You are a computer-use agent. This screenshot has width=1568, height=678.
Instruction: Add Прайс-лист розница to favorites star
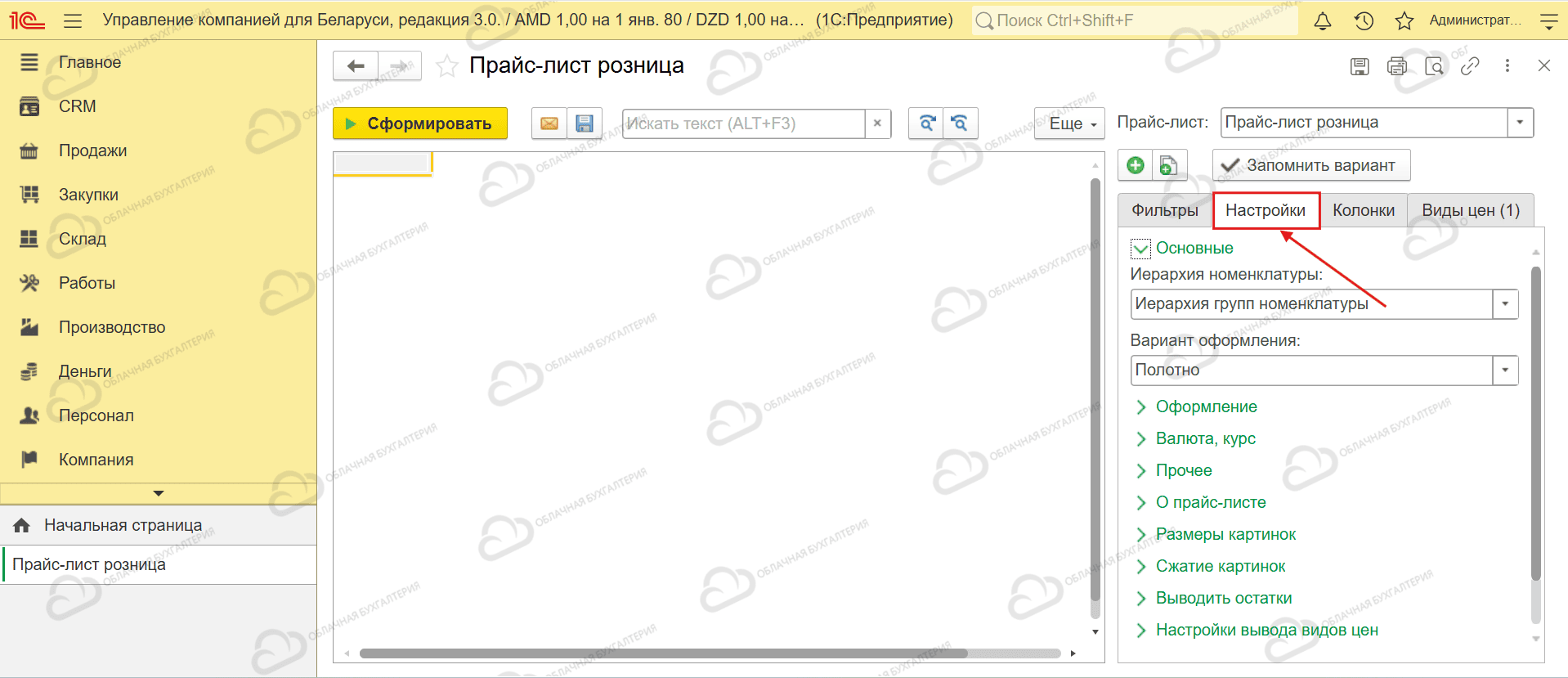[446, 66]
